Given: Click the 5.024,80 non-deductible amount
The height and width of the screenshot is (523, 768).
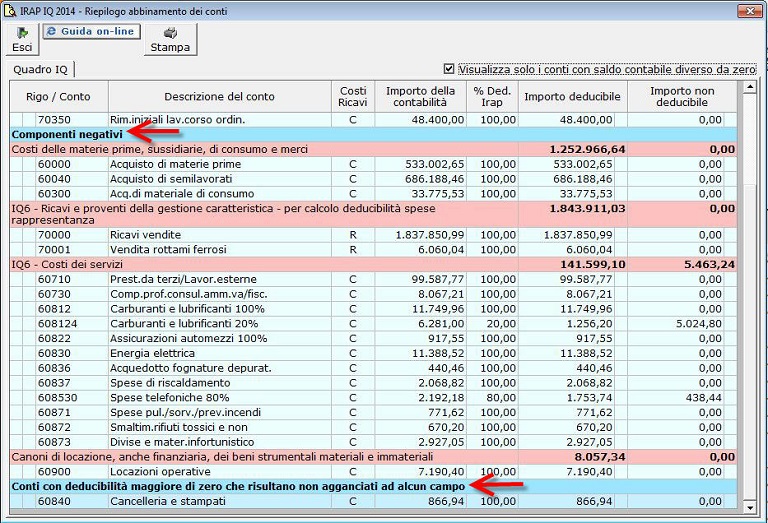Looking at the screenshot, I should pyautogui.click(x=699, y=324).
